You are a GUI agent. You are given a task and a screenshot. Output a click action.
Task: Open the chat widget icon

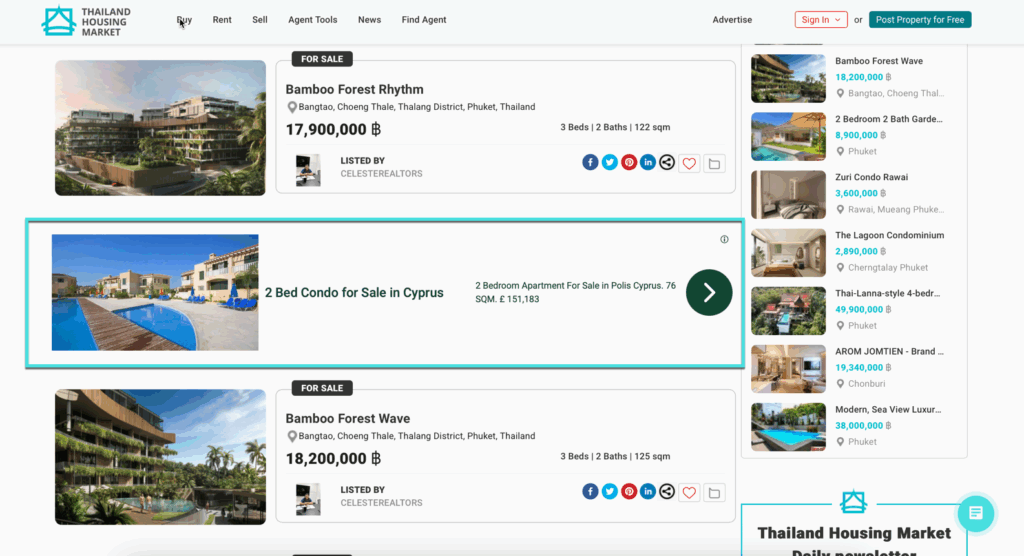point(976,513)
